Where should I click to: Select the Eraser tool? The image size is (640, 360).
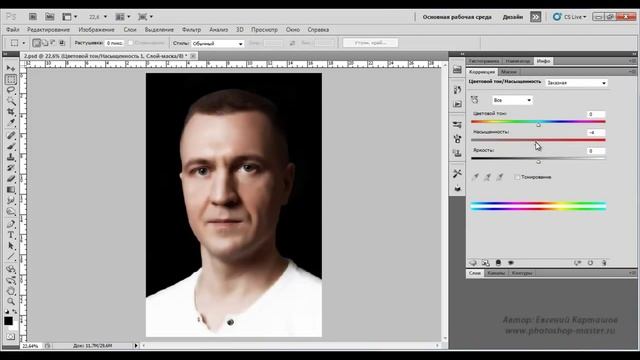[x=11, y=179]
